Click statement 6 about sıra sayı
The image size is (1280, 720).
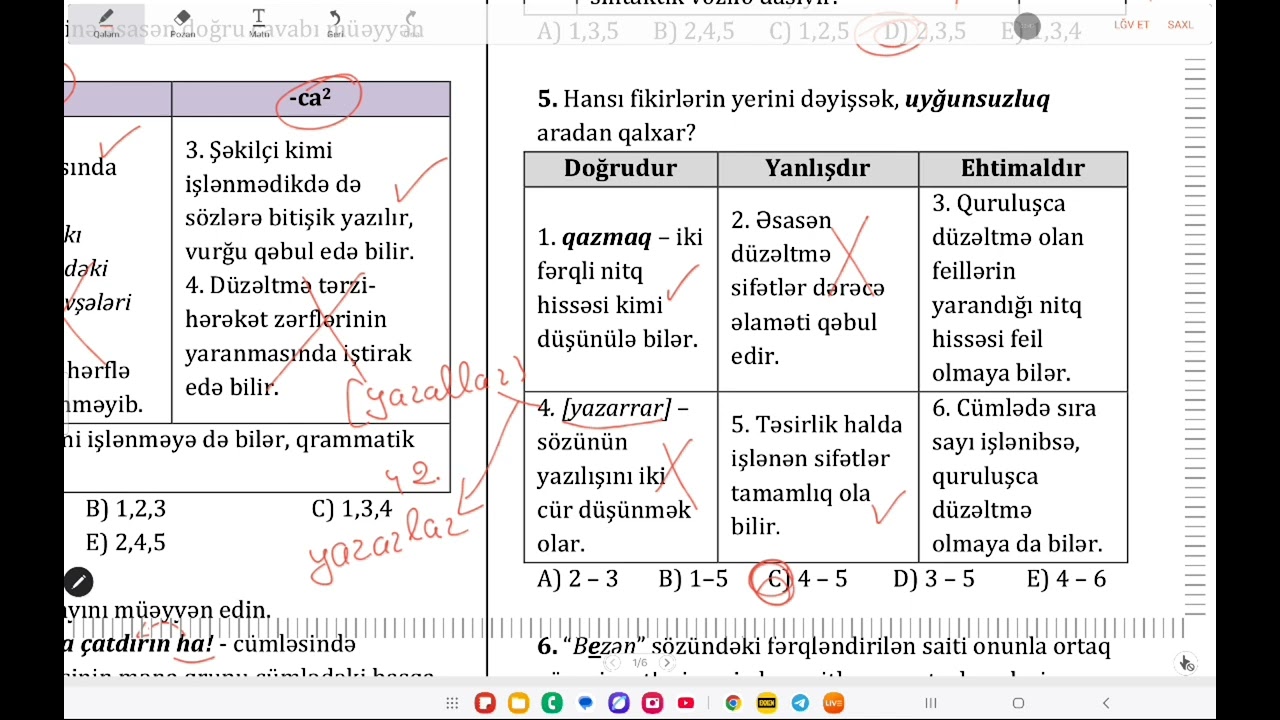tap(1022, 476)
